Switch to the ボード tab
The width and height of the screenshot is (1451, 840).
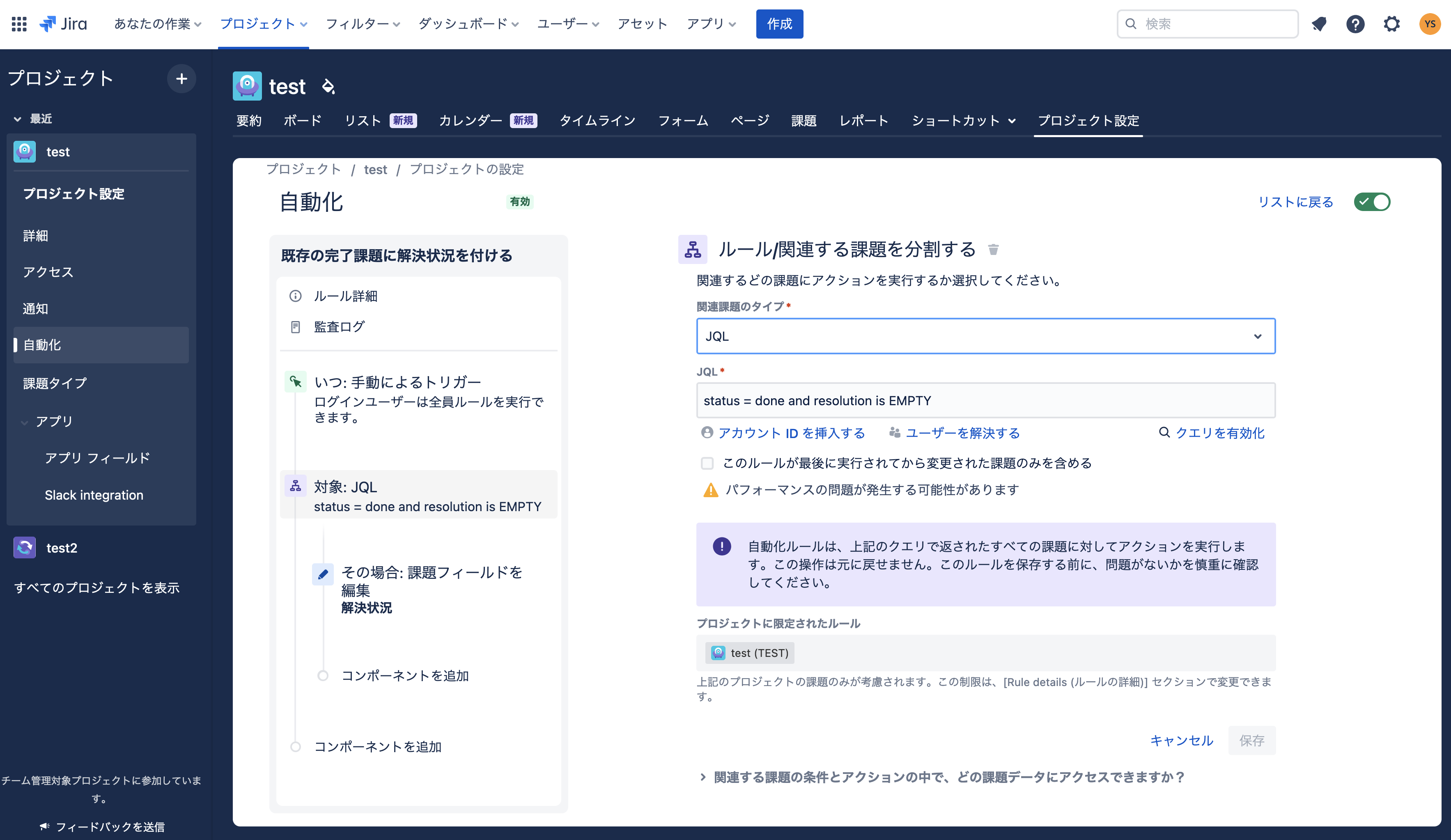pos(302,120)
